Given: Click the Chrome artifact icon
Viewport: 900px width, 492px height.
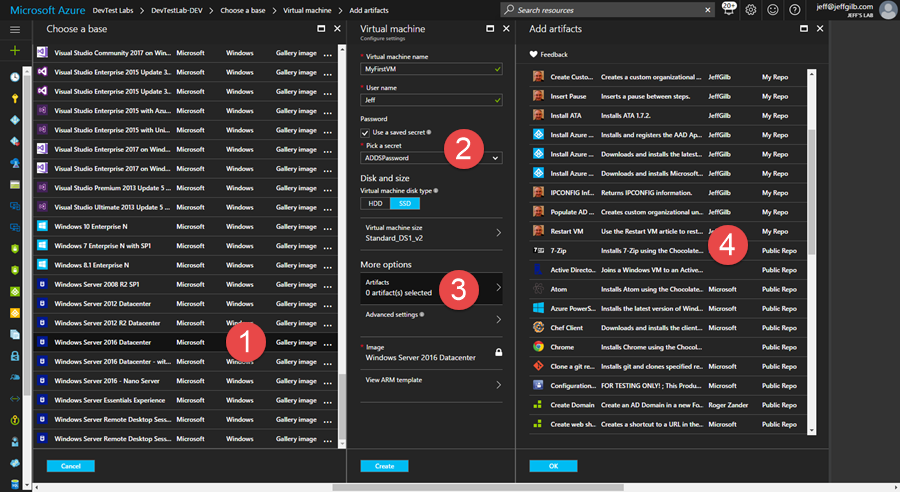Looking at the screenshot, I should click(538, 347).
